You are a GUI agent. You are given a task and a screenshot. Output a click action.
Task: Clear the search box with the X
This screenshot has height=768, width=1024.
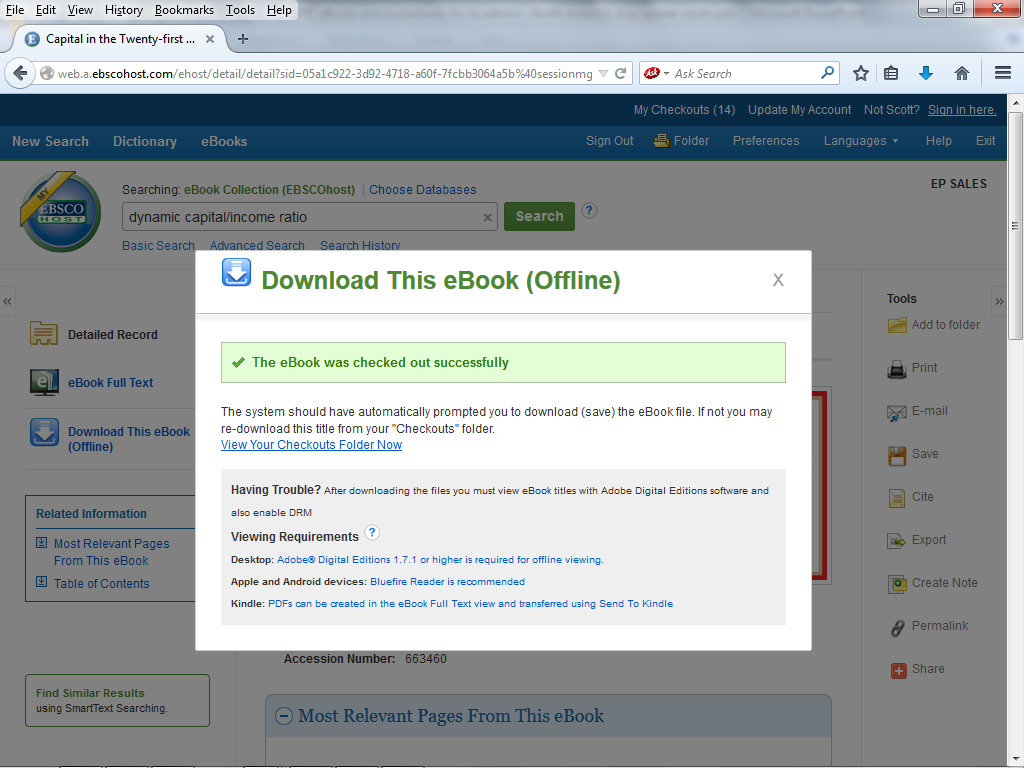487,217
